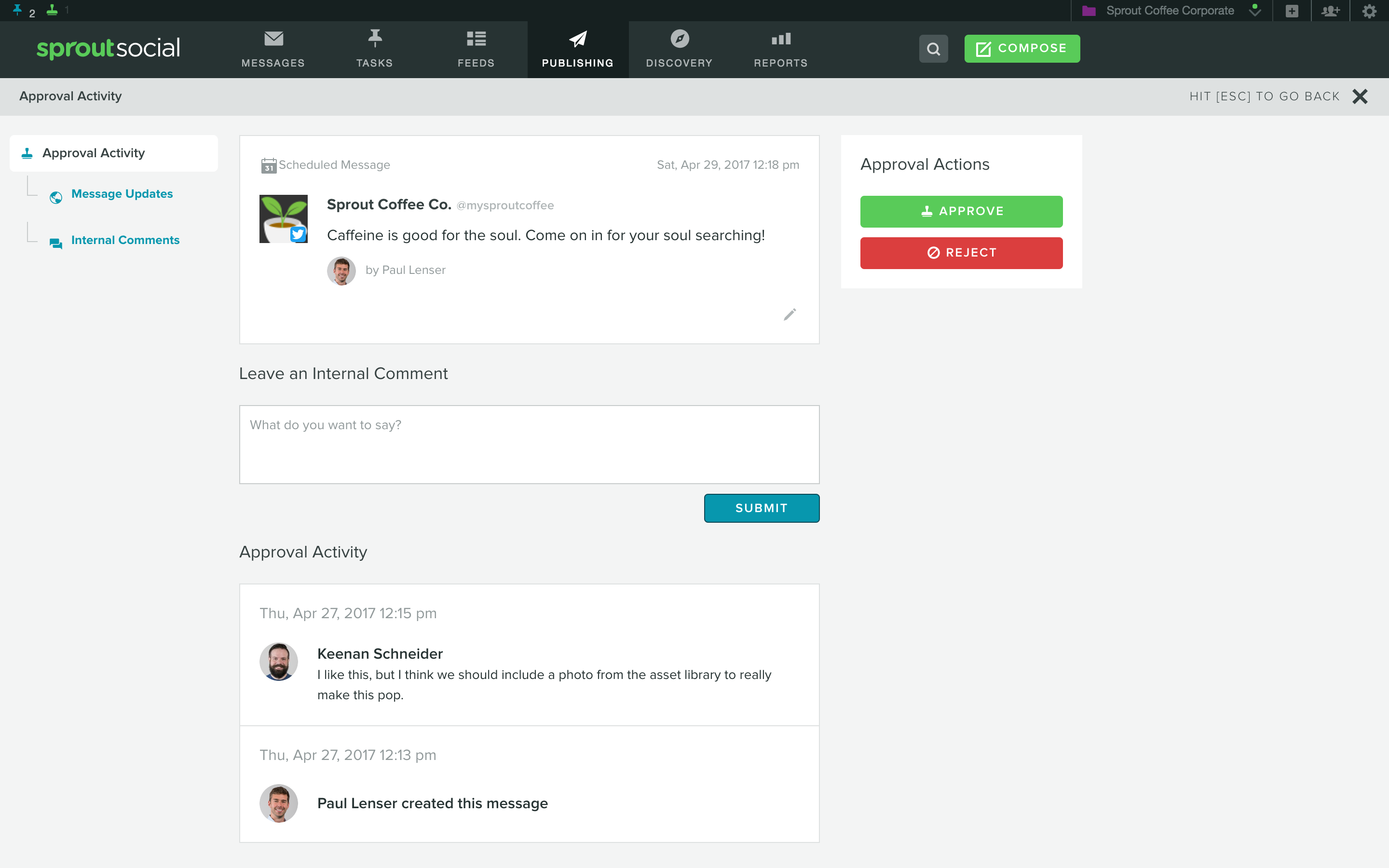Click the Twitter badge on the profile avatar
This screenshot has height=868, width=1389.
[298, 234]
